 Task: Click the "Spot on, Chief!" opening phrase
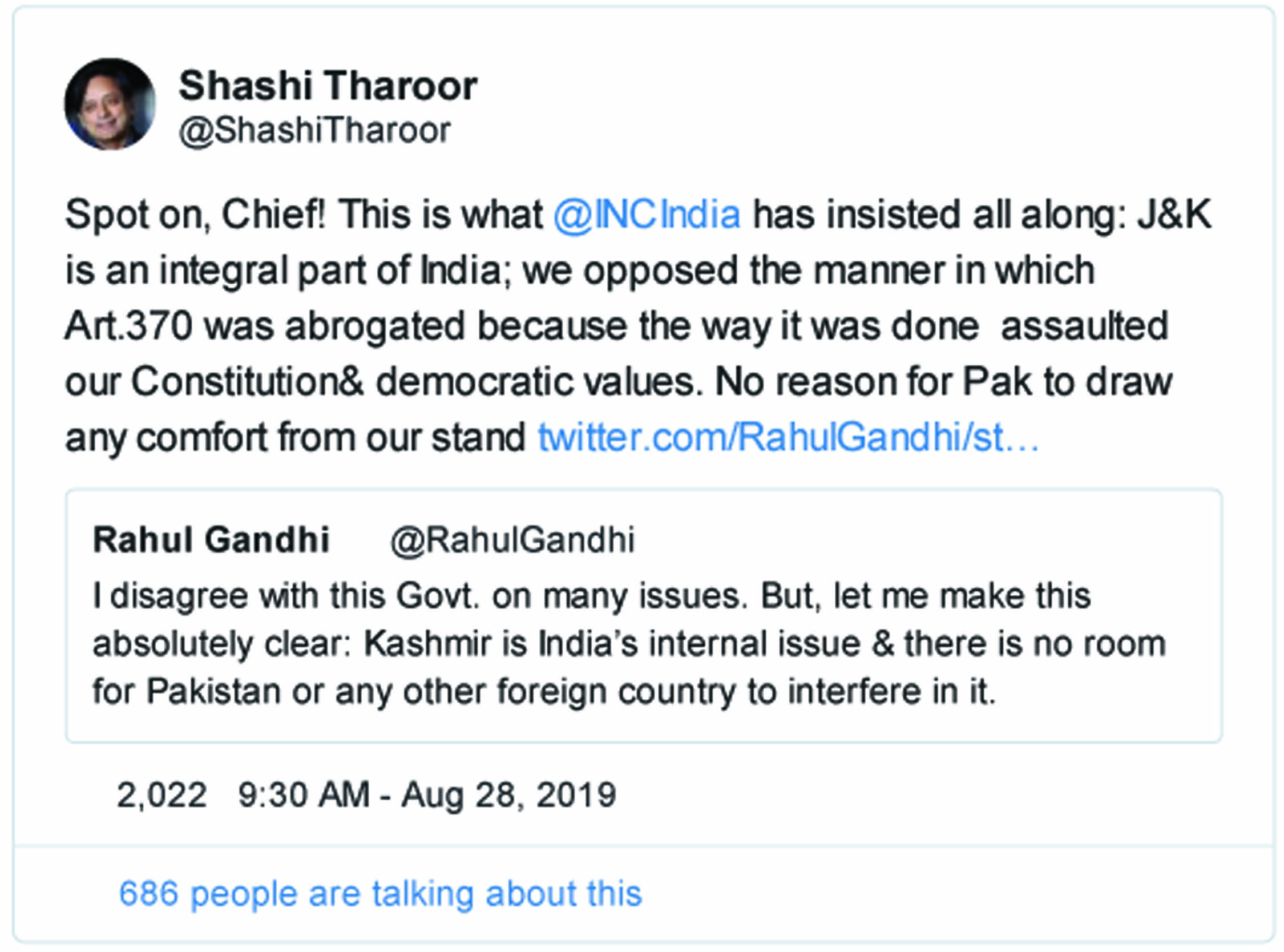195,215
